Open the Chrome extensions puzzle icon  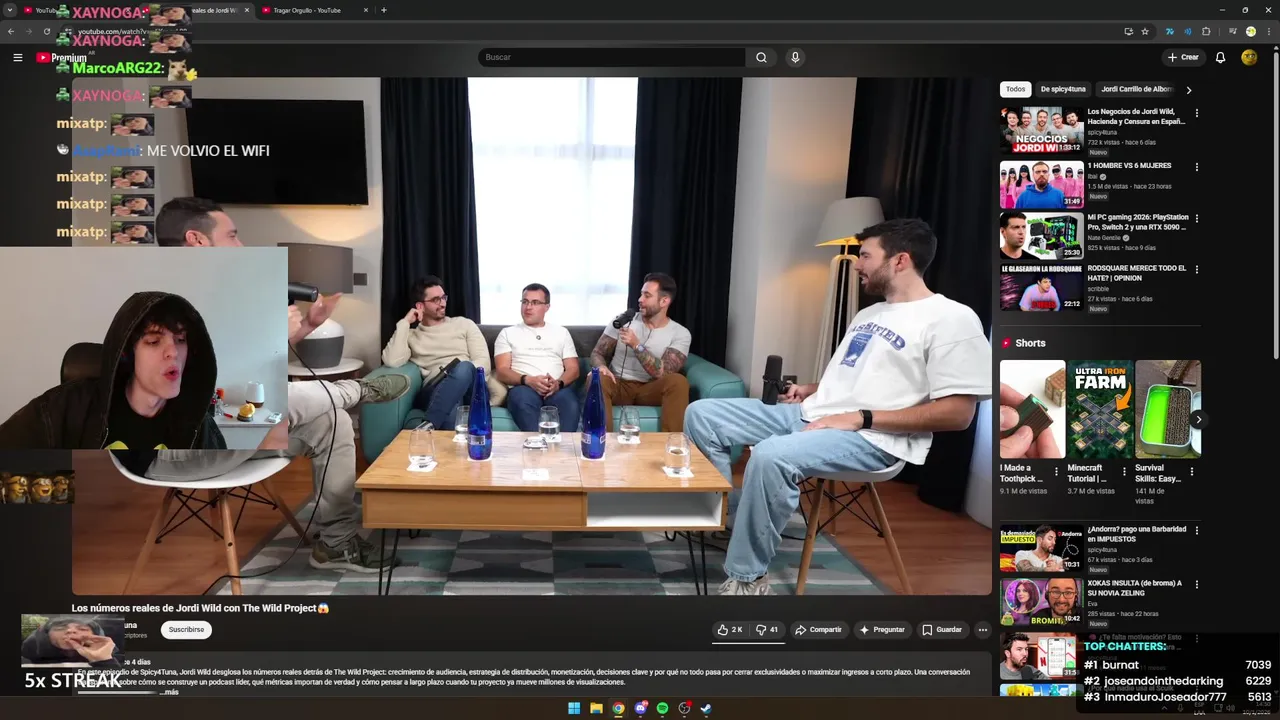[x=1206, y=31]
